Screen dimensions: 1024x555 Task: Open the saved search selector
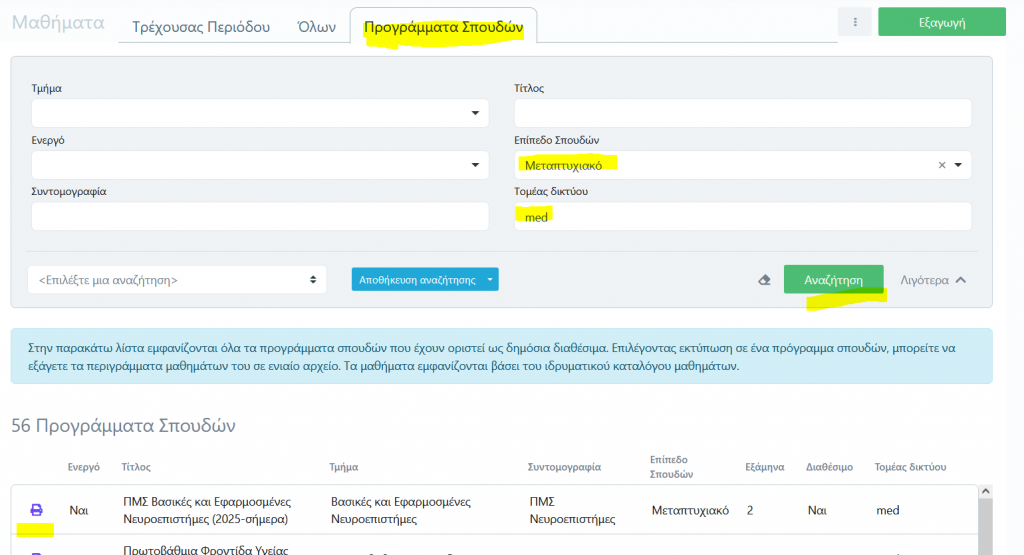[177, 280]
